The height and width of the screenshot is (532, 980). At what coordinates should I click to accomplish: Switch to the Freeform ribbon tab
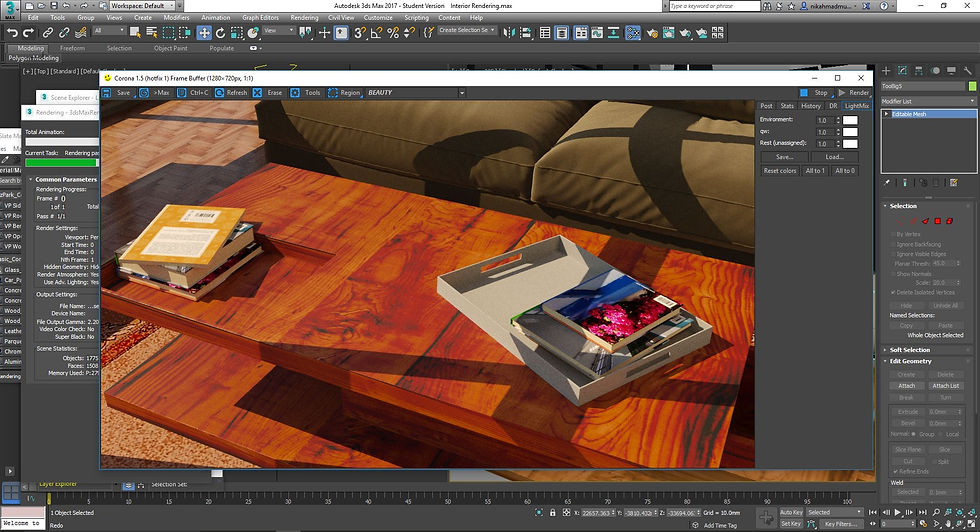pyautogui.click(x=72, y=48)
